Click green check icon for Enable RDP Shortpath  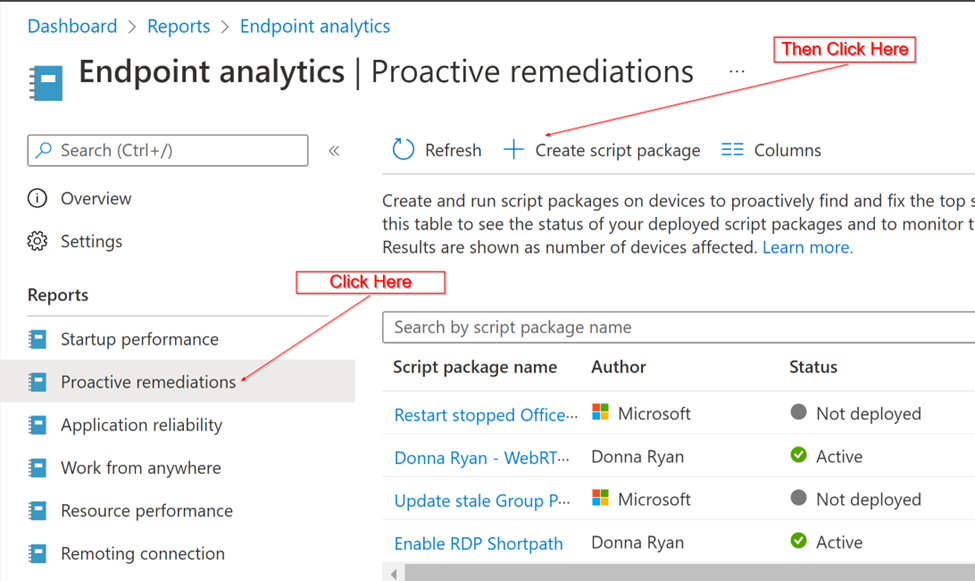[798, 541]
